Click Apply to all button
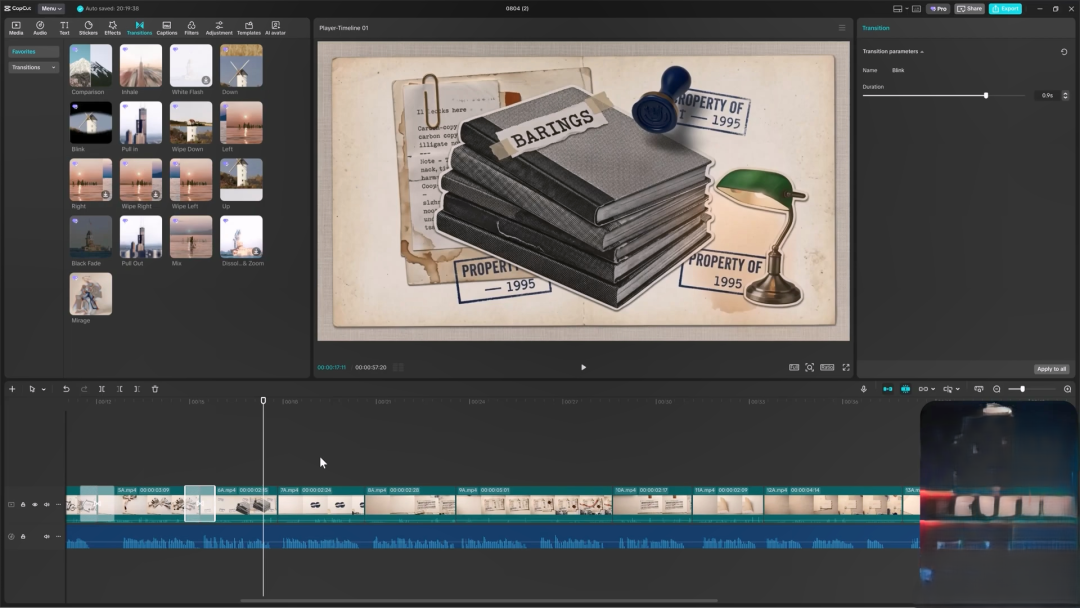Image resolution: width=1080 pixels, height=608 pixels. tap(1051, 369)
